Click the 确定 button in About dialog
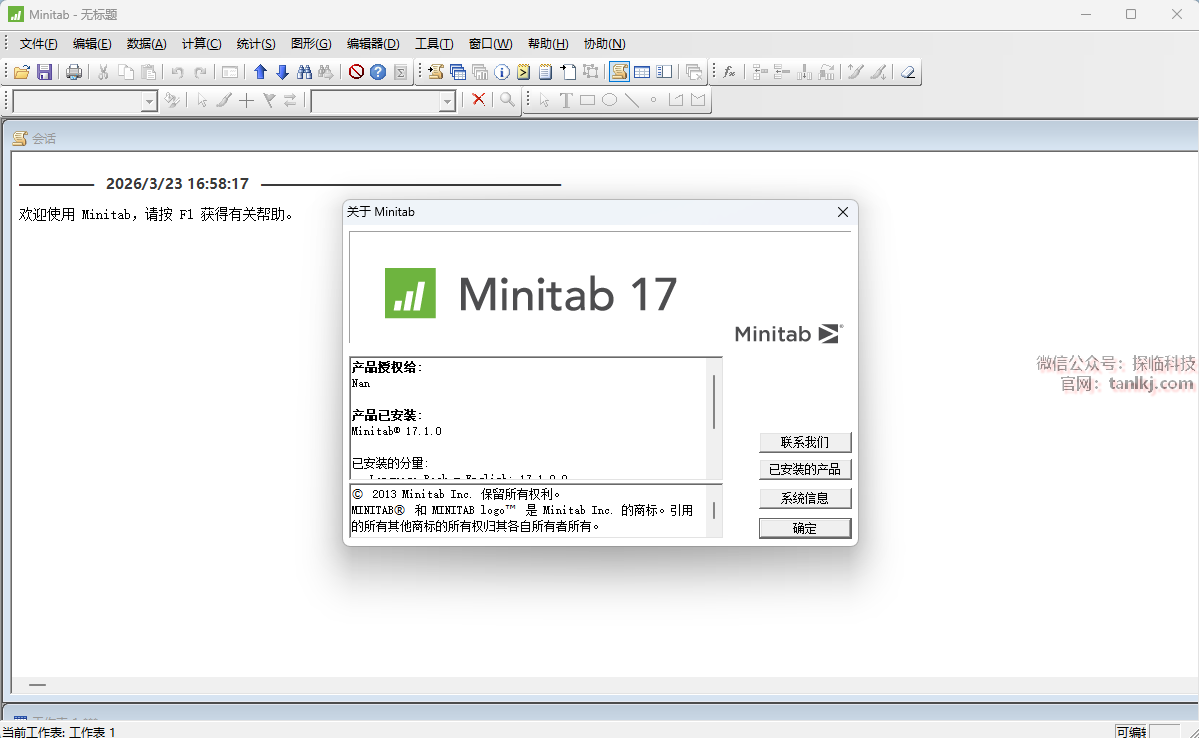 (805, 528)
